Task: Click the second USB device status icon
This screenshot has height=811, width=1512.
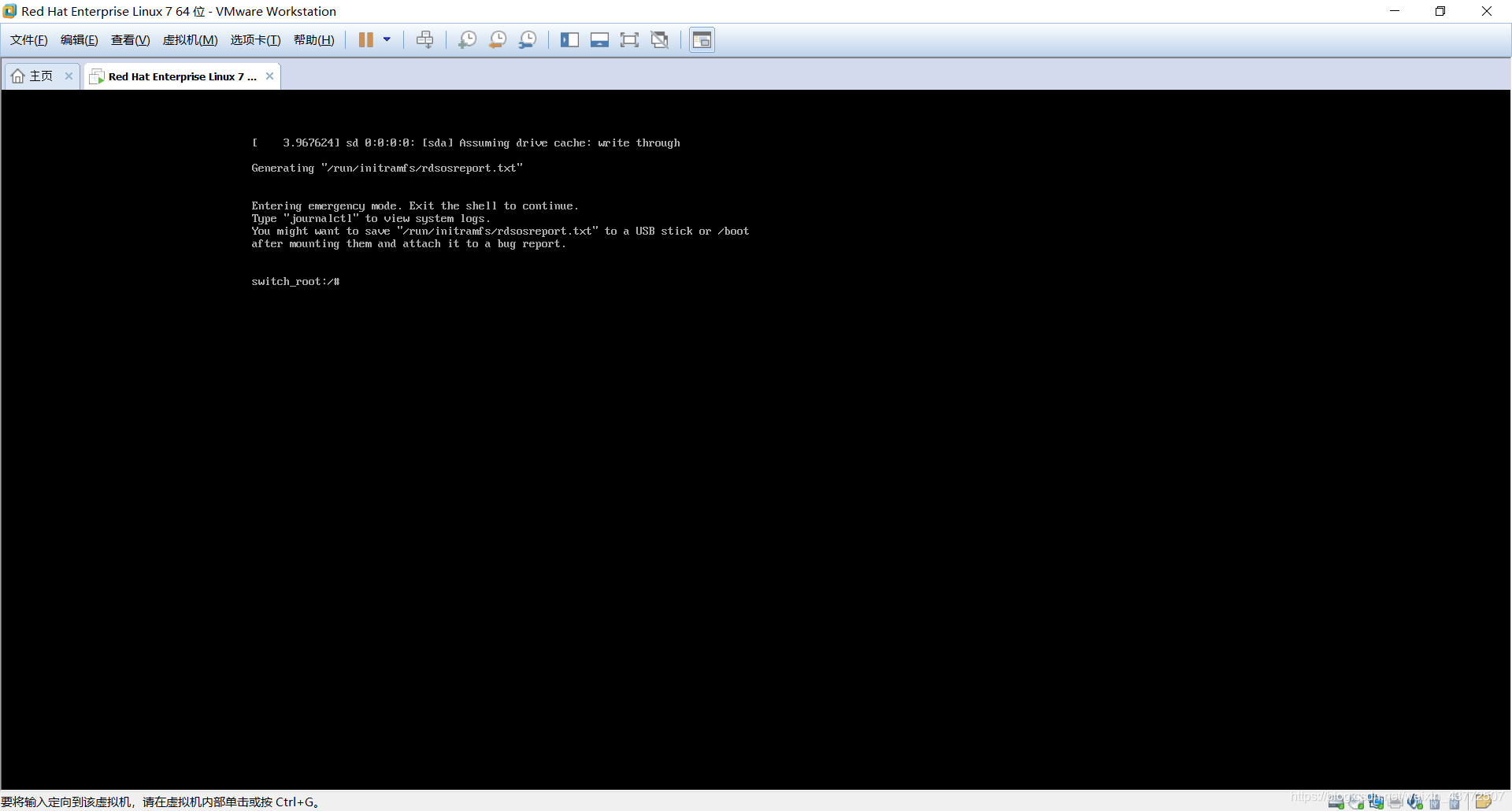Action: tap(1455, 802)
